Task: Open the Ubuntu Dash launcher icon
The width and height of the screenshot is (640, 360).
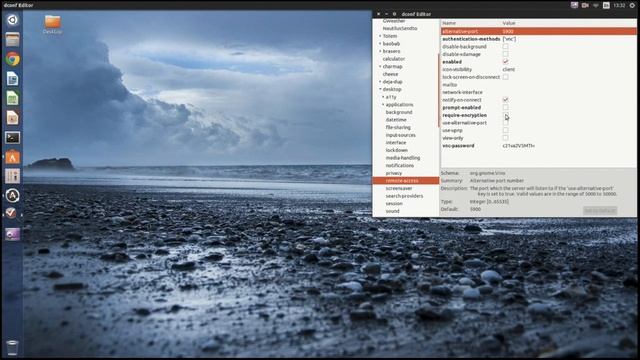Action: click(12, 20)
